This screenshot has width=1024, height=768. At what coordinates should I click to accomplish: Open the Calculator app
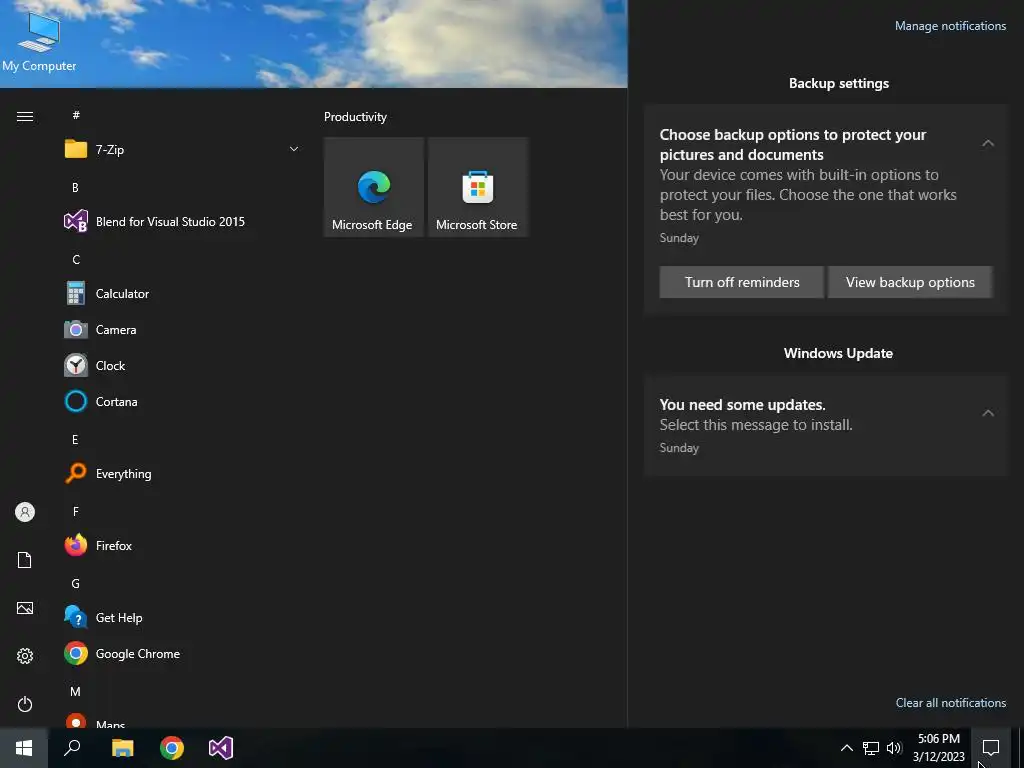tap(182, 294)
